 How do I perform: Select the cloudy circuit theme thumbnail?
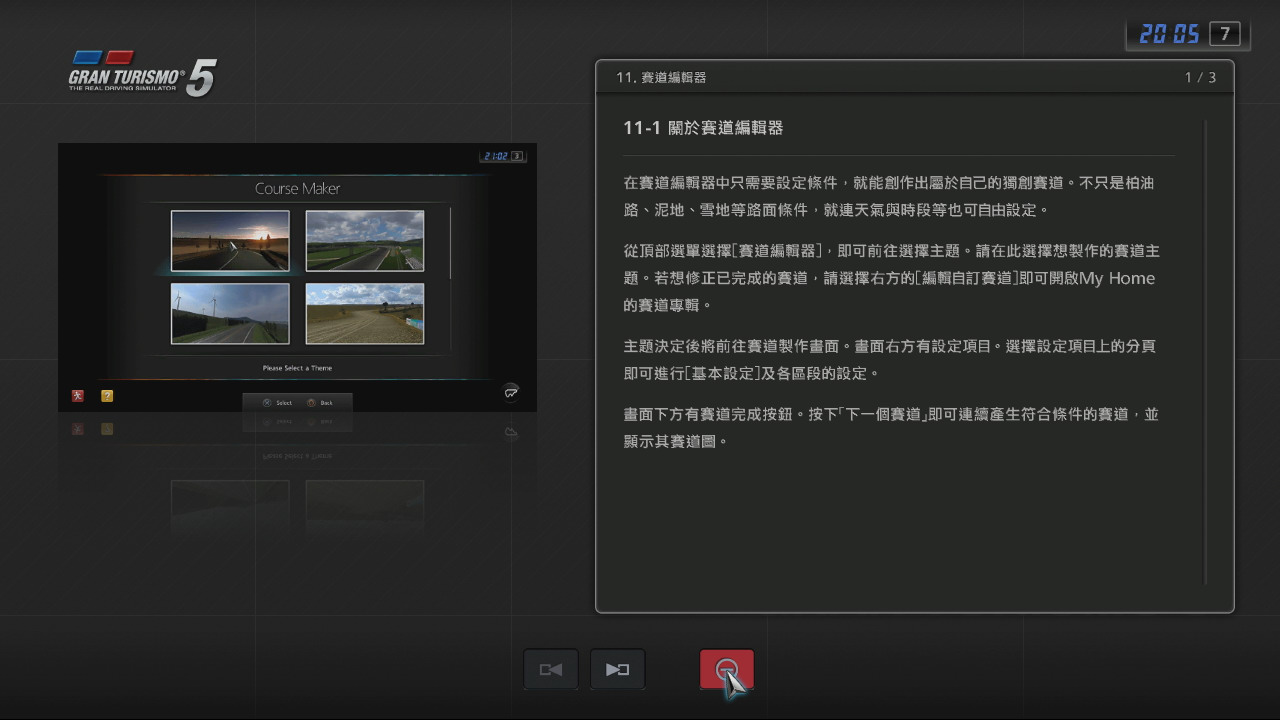coord(364,241)
